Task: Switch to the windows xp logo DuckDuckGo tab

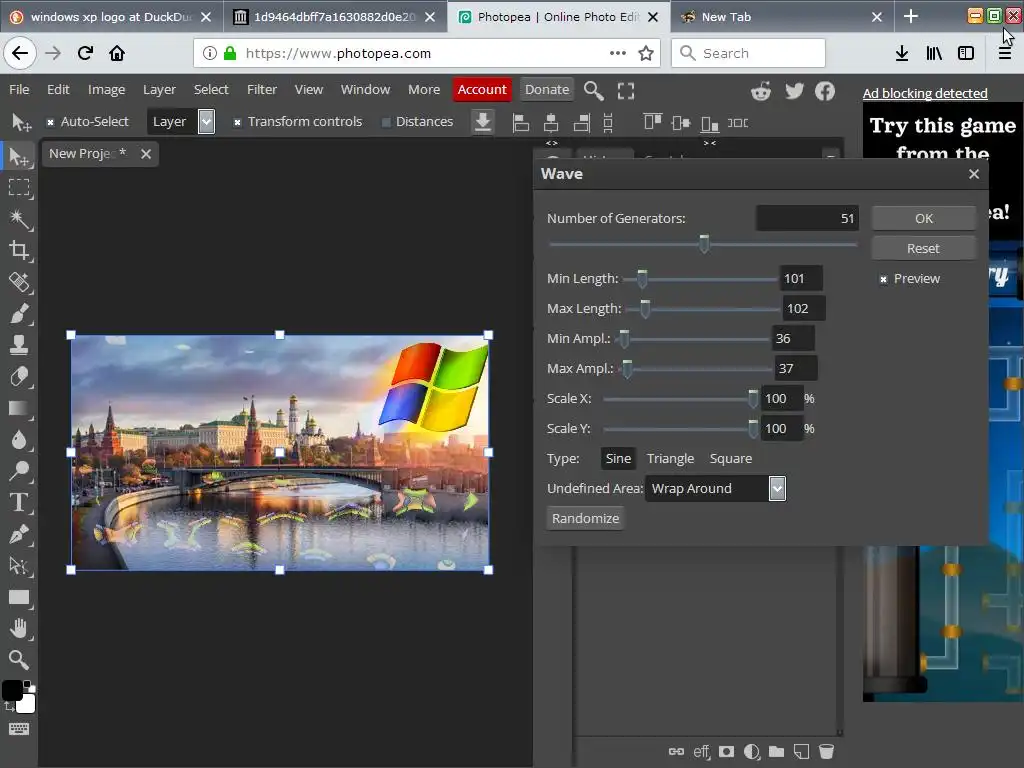Action: [x=111, y=17]
